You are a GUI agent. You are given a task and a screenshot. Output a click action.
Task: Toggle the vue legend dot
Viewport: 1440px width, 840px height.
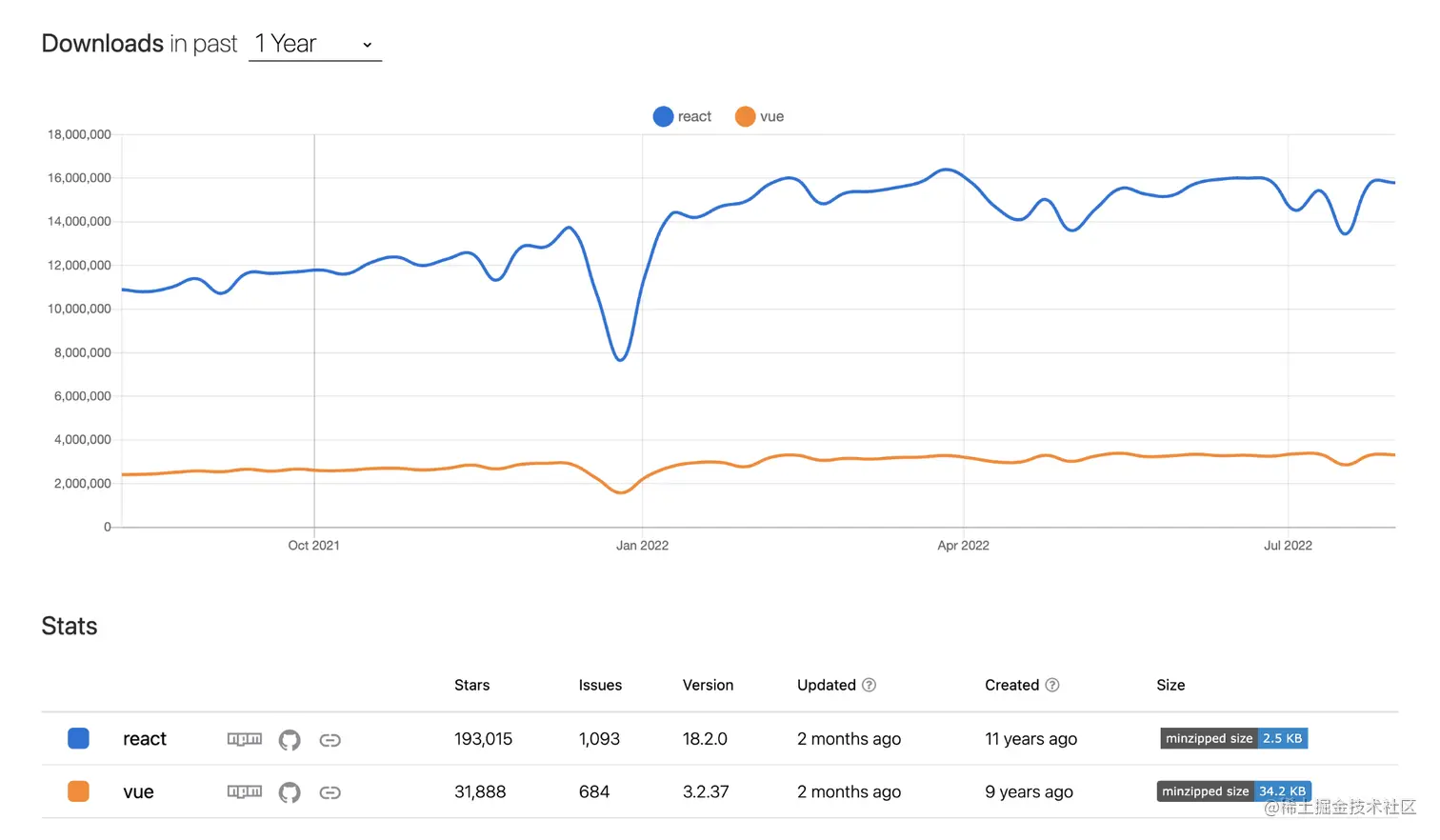(x=745, y=116)
